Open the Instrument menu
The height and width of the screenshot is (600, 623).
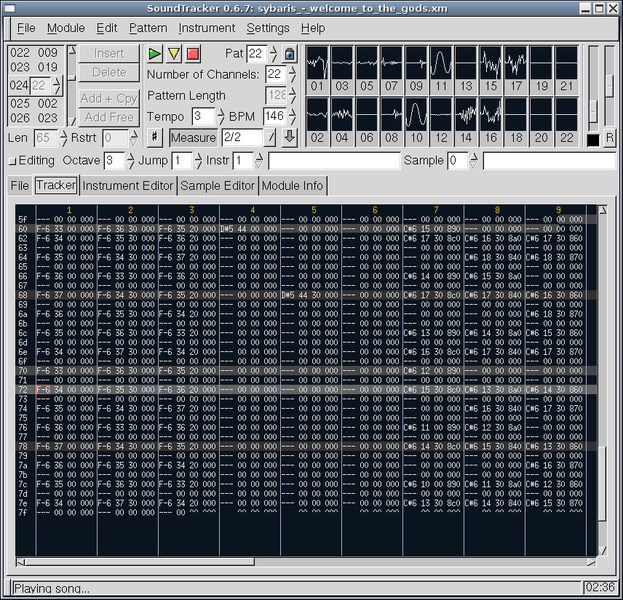tap(207, 28)
